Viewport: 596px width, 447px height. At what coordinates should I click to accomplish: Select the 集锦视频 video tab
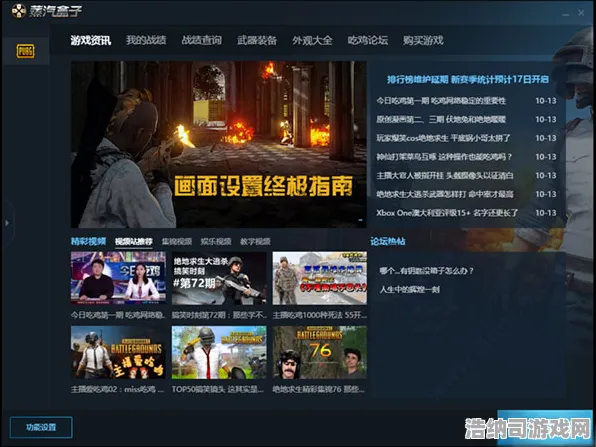[x=177, y=242]
